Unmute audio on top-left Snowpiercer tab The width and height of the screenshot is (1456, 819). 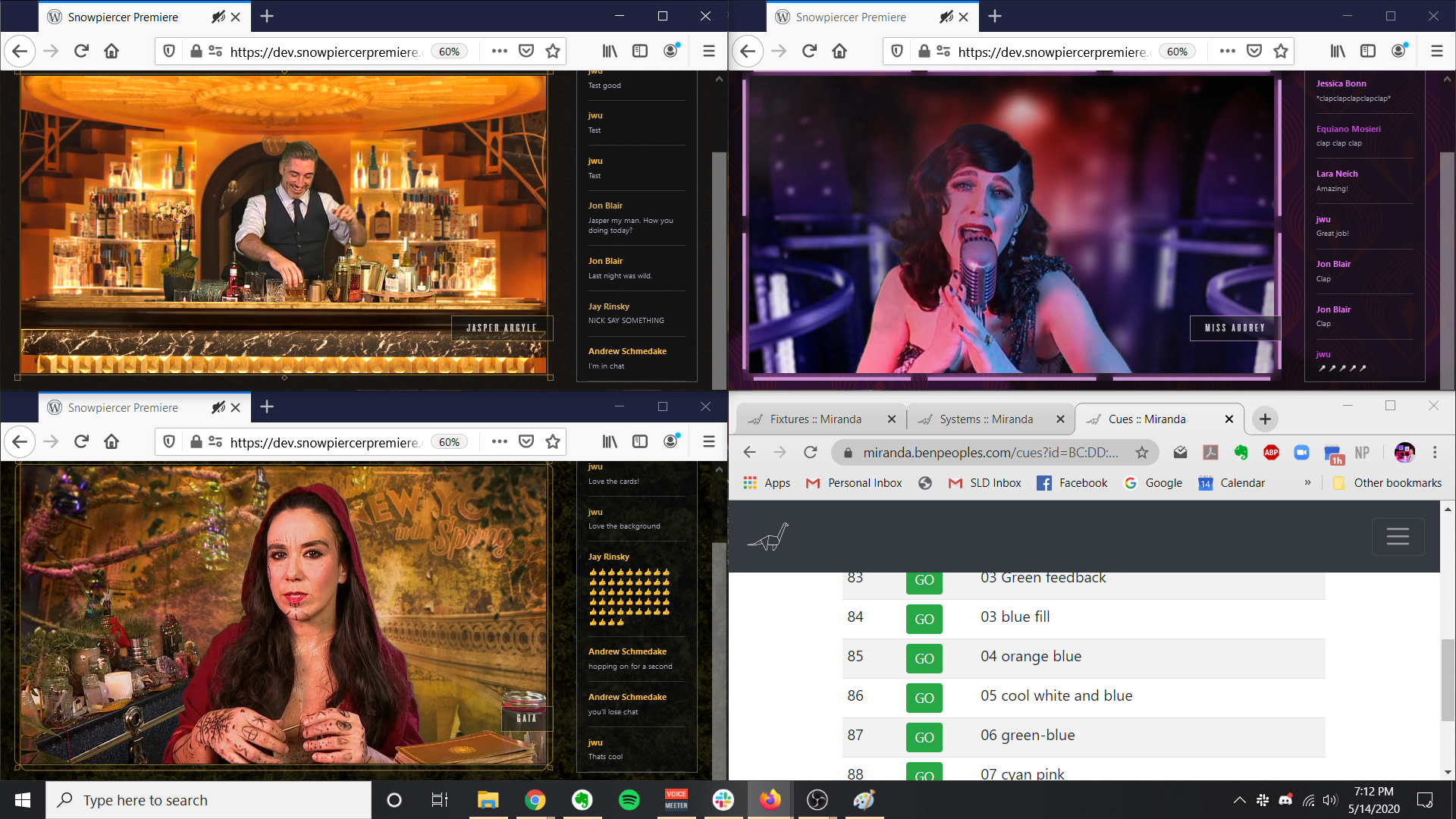click(x=218, y=17)
